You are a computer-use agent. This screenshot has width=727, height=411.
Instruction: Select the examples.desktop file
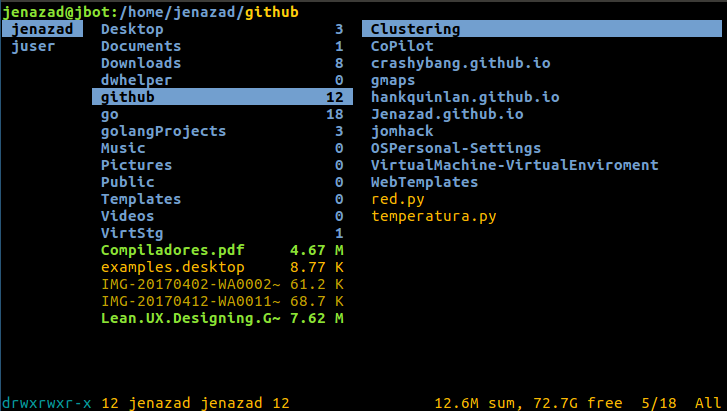tap(223, 267)
